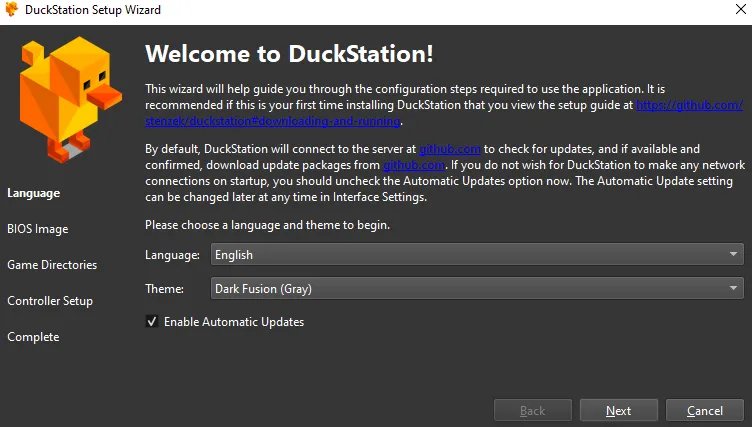
Task: Click the Next button
Action: click(x=619, y=411)
